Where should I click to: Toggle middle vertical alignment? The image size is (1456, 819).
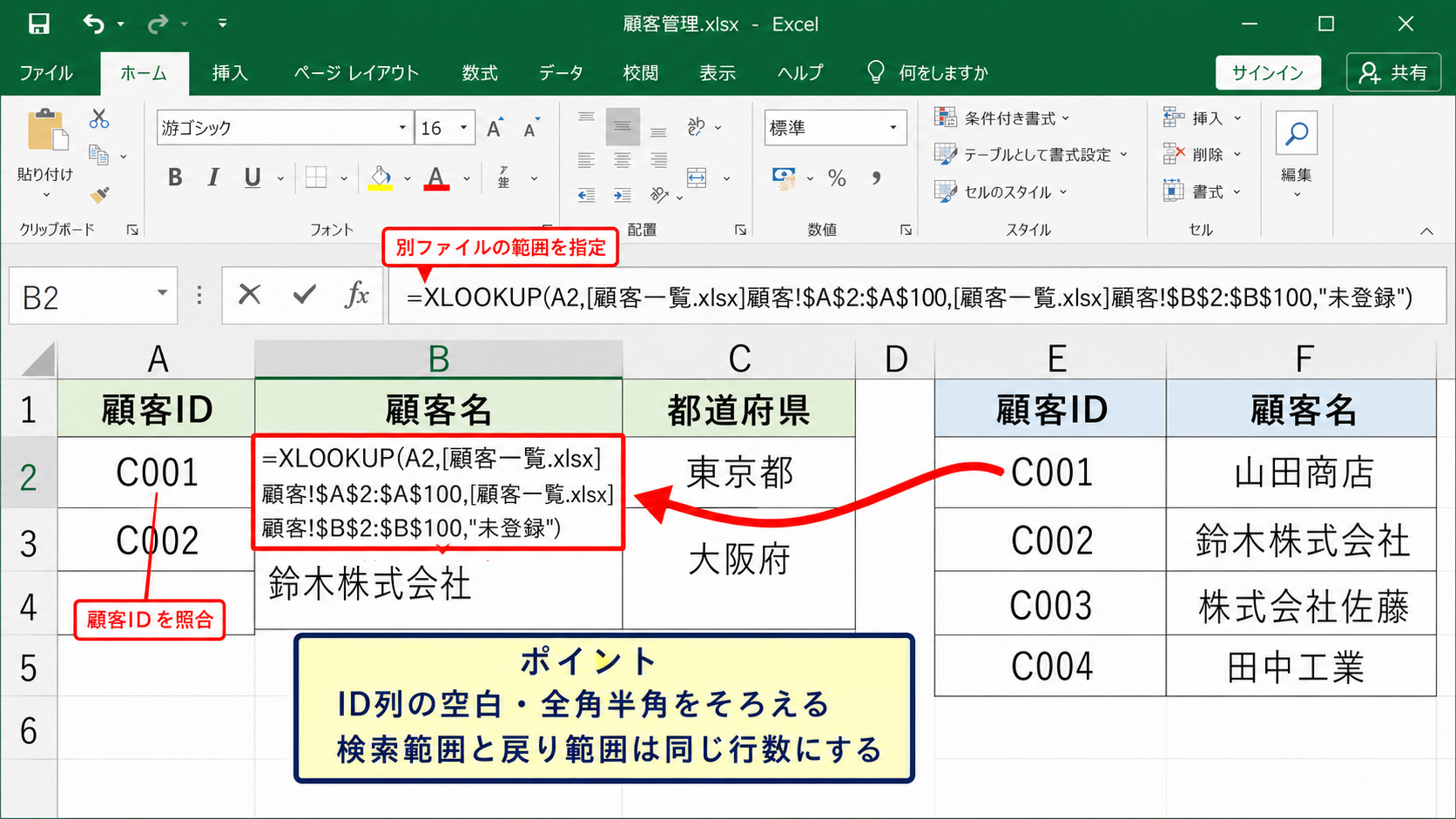click(x=623, y=127)
